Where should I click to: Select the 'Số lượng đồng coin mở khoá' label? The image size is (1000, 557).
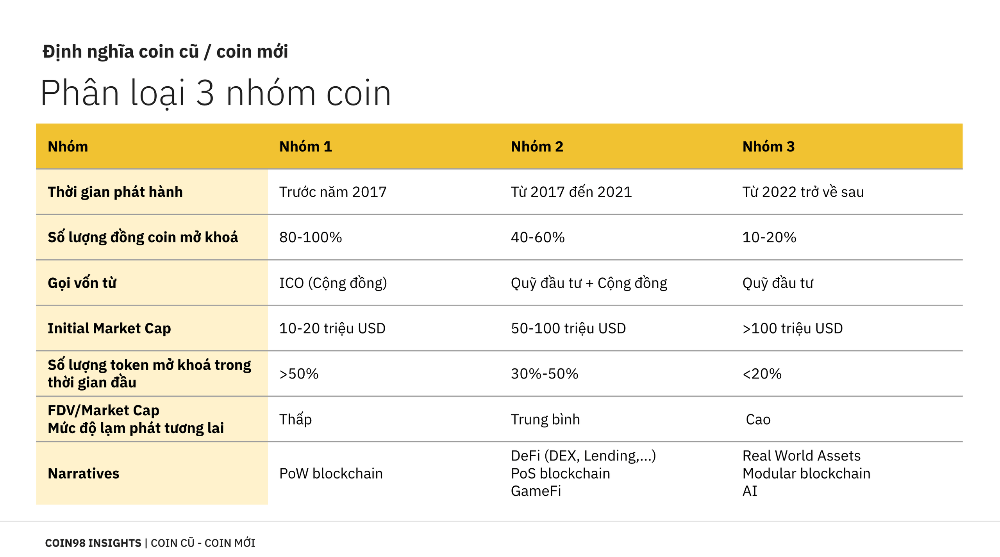tap(143, 237)
